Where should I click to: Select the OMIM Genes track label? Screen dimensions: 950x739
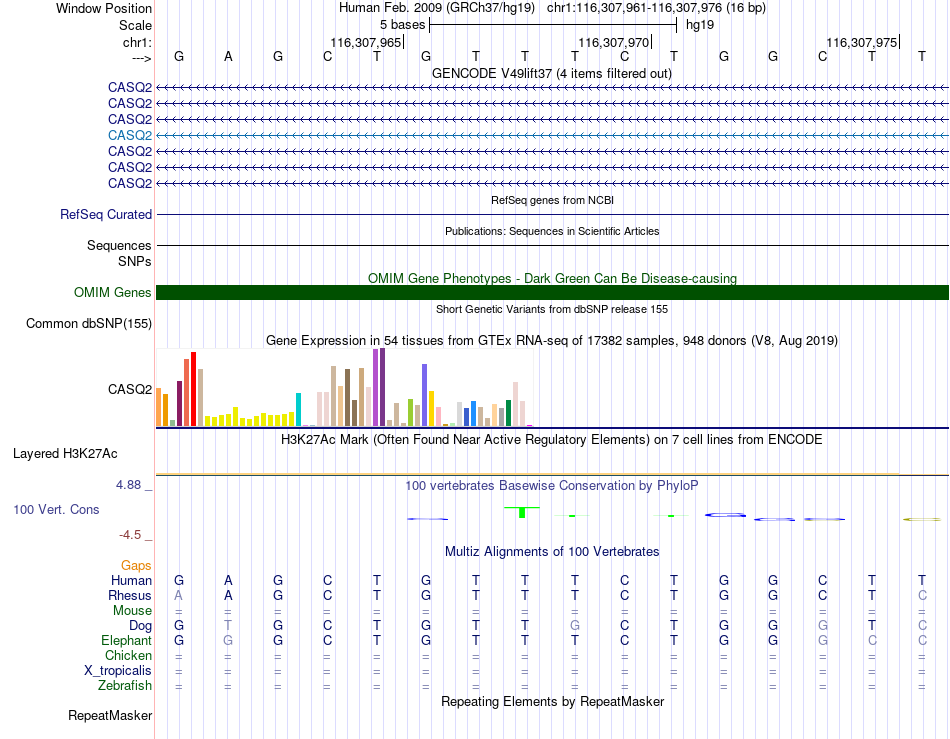112,293
